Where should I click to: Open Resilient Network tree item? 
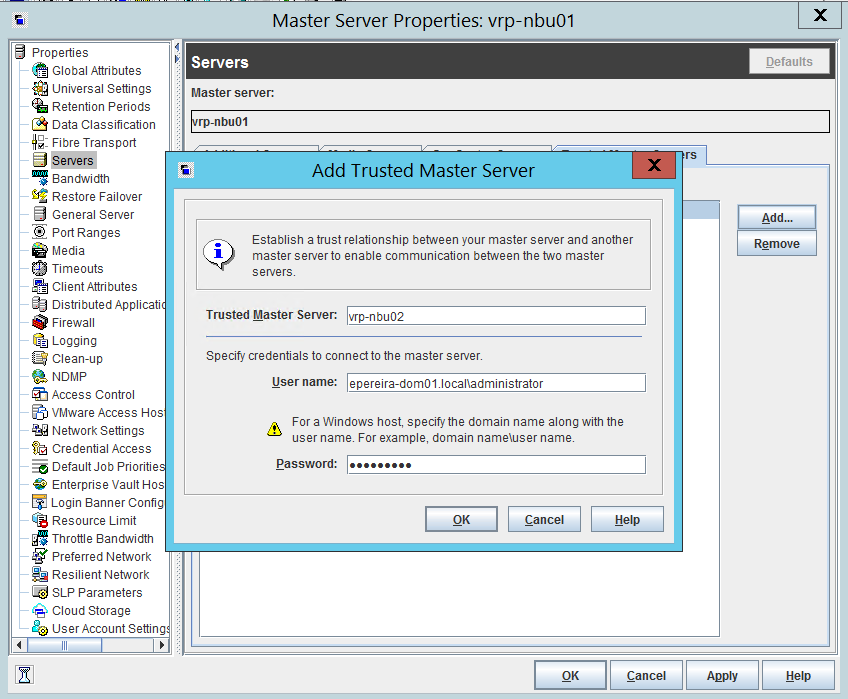tap(91, 575)
